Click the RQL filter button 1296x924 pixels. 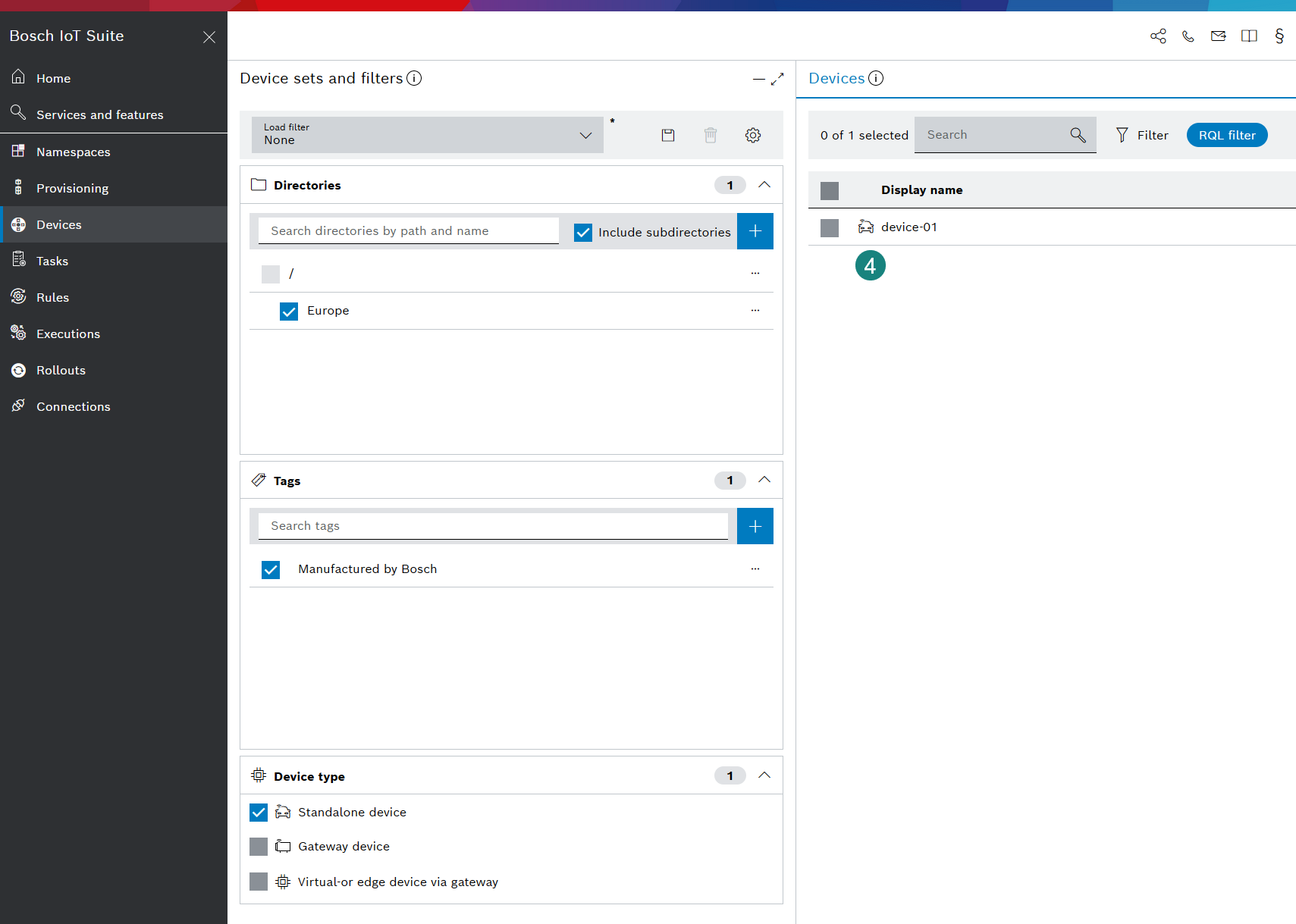pos(1227,135)
